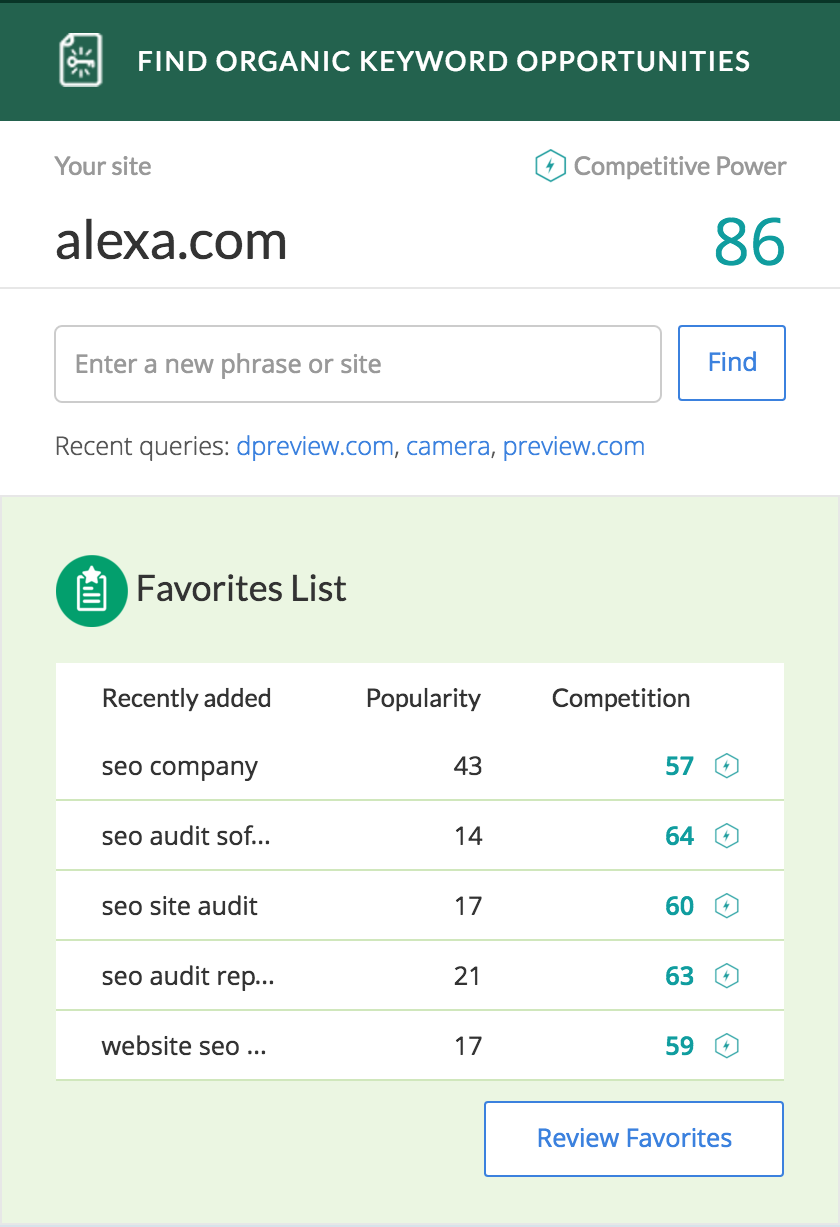The width and height of the screenshot is (840, 1227).
Task: Sort by Competition column header
Action: tap(620, 698)
